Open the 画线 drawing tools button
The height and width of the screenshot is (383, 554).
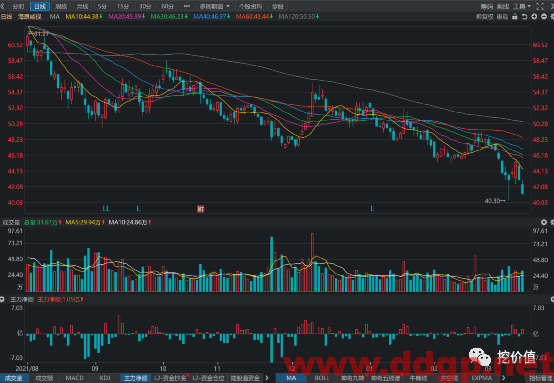503,6
